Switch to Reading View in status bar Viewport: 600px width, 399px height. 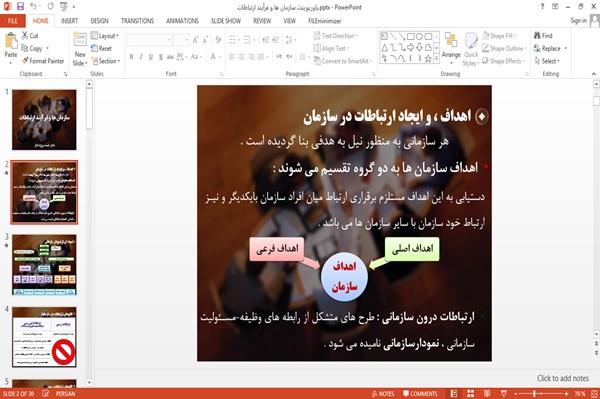pyautogui.click(x=487, y=394)
